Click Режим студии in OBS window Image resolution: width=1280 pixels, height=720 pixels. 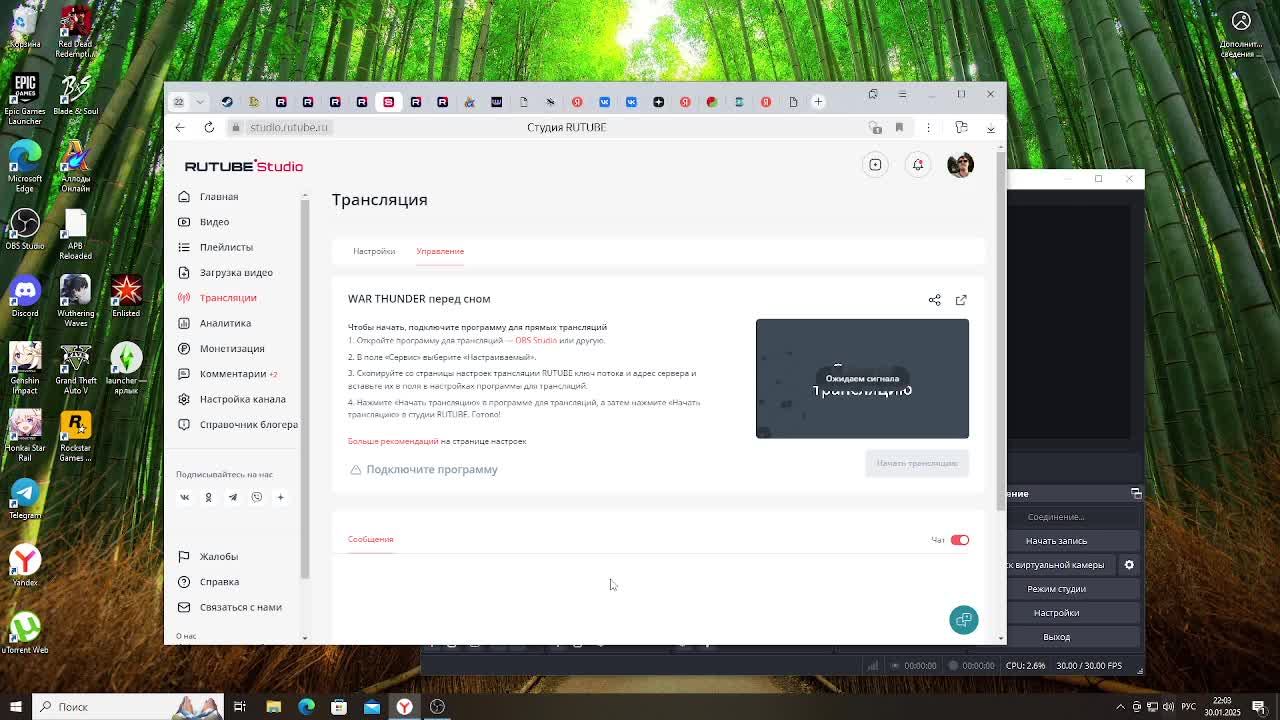[x=1056, y=589]
